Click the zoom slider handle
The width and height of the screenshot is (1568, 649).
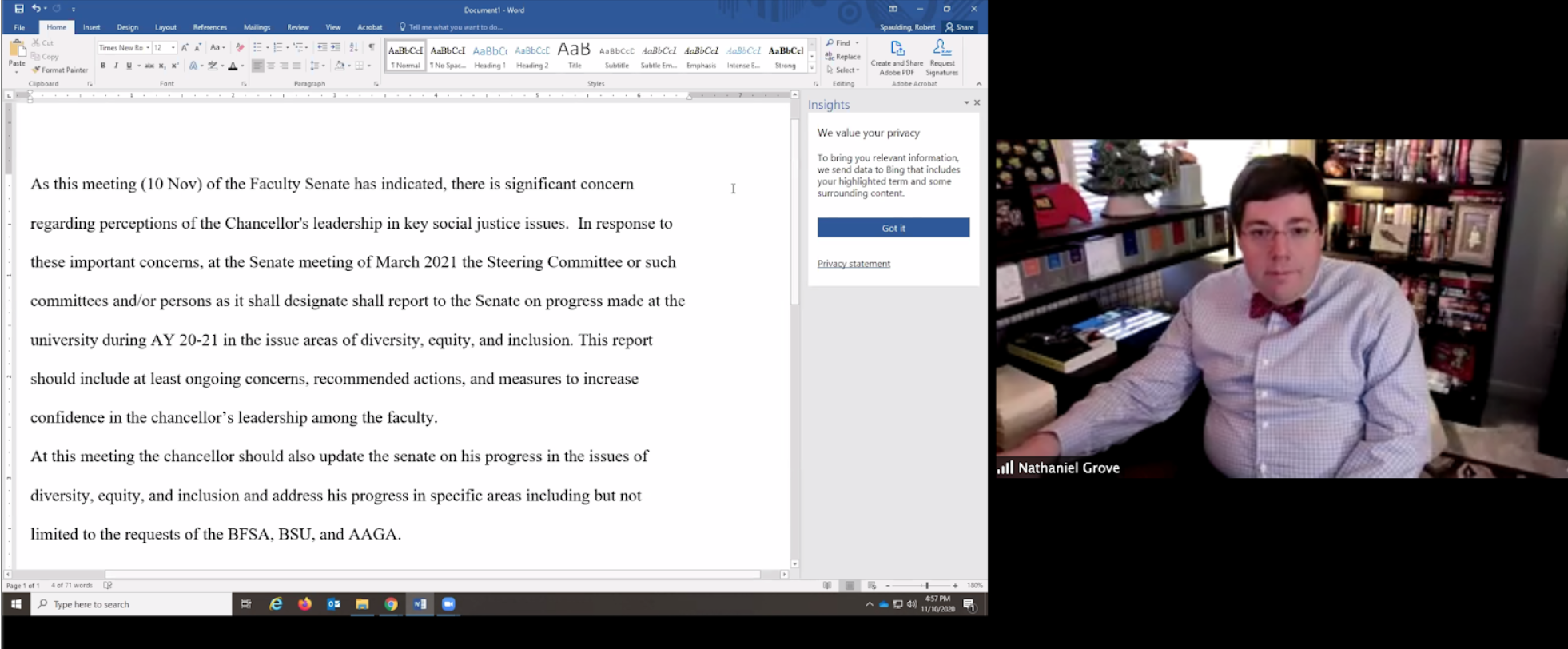pyautogui.click(x=926, y=585)
